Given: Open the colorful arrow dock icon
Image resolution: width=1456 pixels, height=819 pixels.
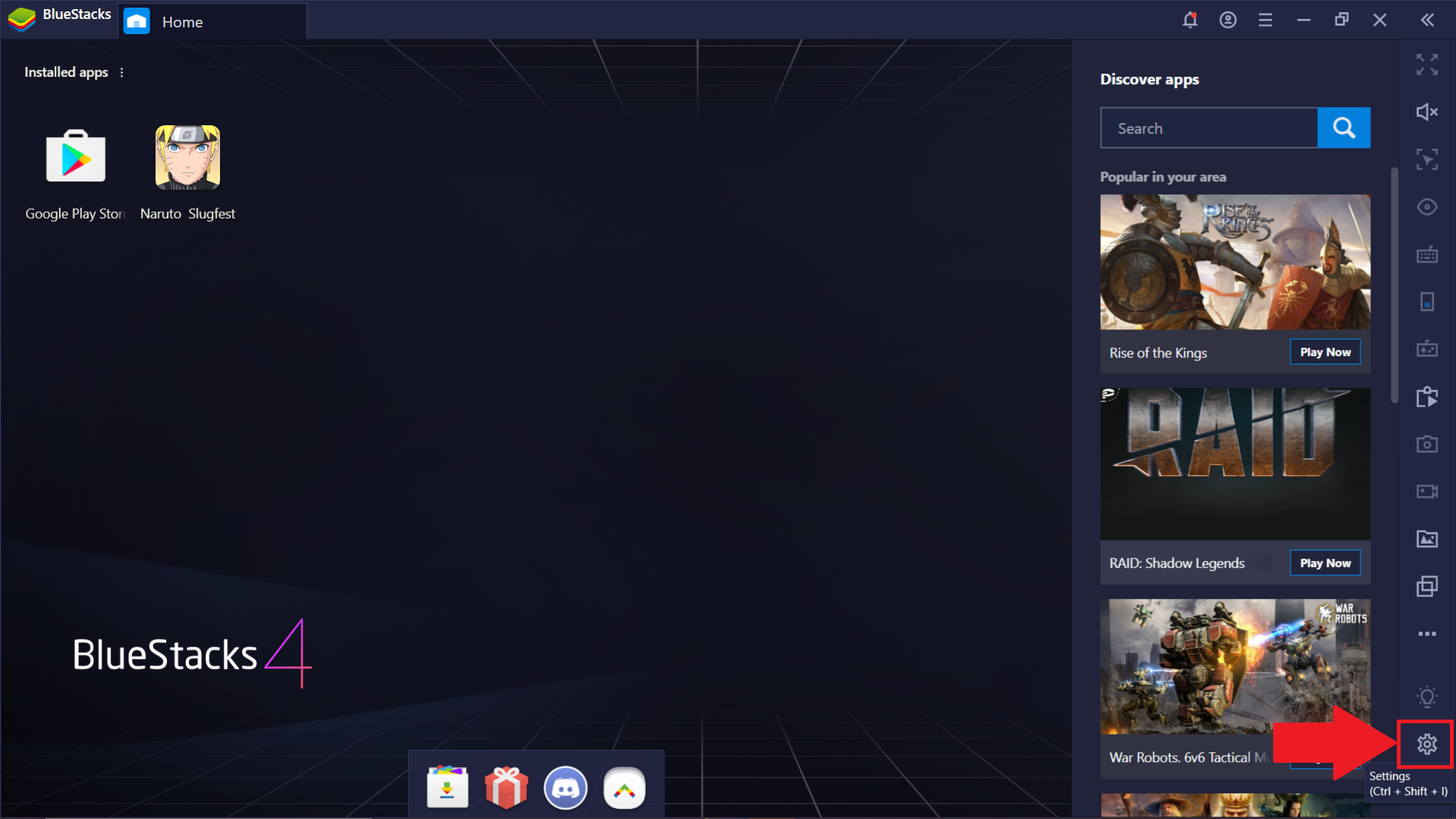Looking at the screenshot, I should point(624,788).
